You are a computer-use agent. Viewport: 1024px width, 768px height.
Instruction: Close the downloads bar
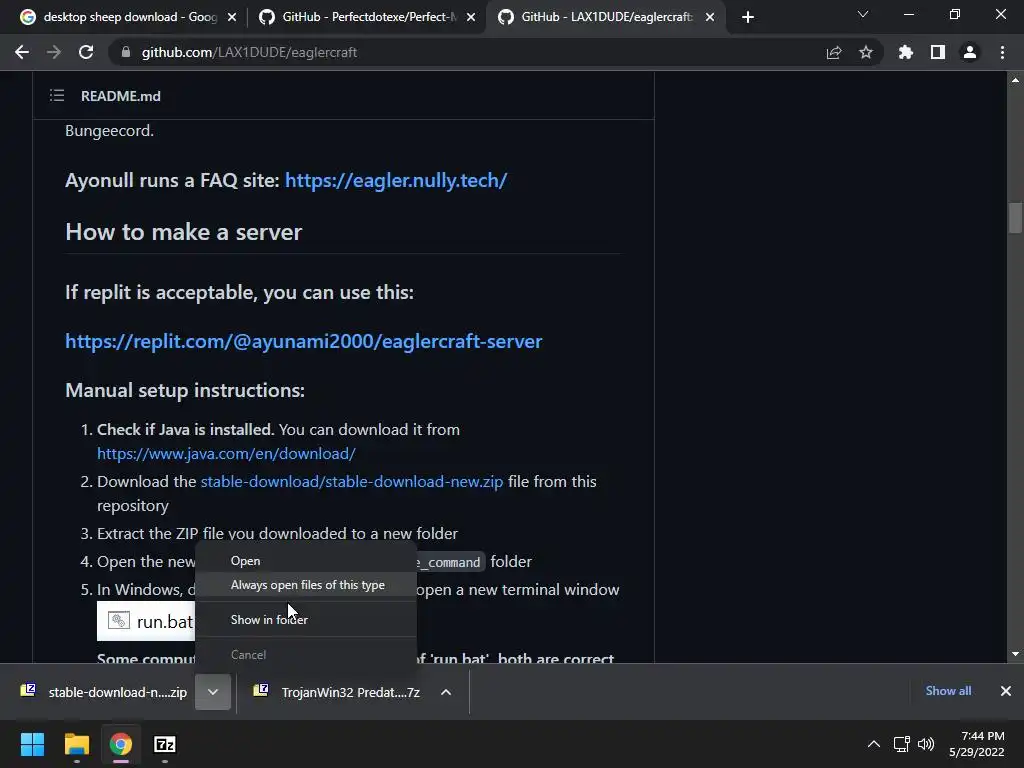1006,691
